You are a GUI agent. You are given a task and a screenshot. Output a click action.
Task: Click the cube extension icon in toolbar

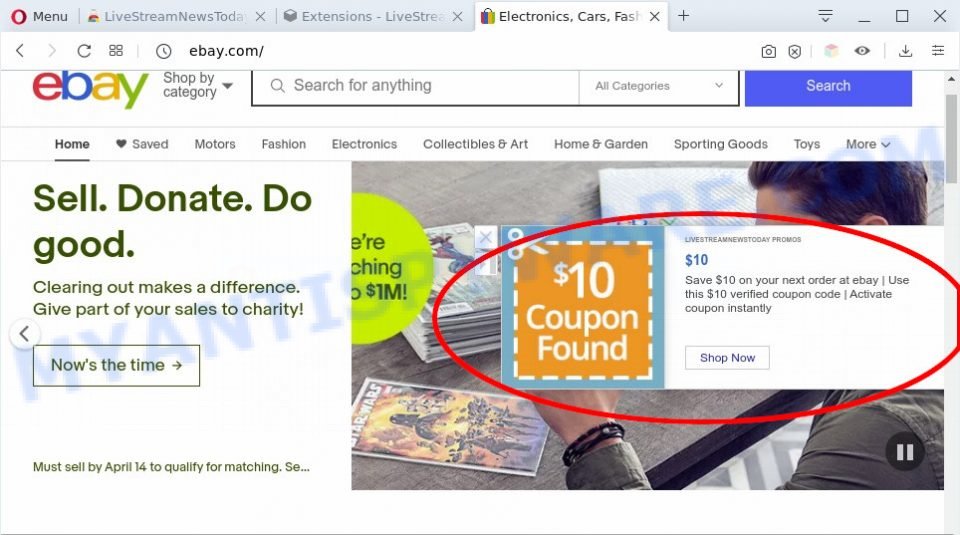pos(831,51)
